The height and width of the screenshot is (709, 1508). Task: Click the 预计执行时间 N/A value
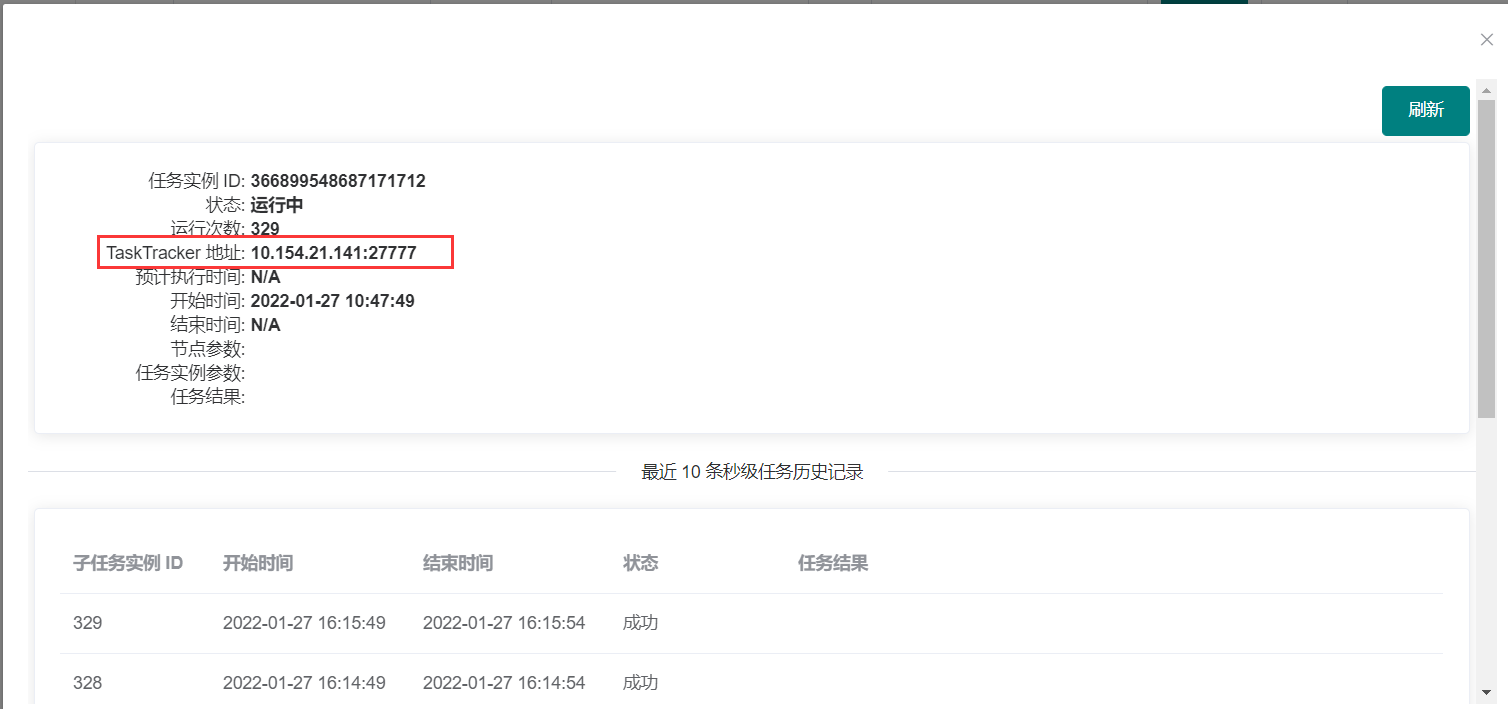(x=266, y=277)
